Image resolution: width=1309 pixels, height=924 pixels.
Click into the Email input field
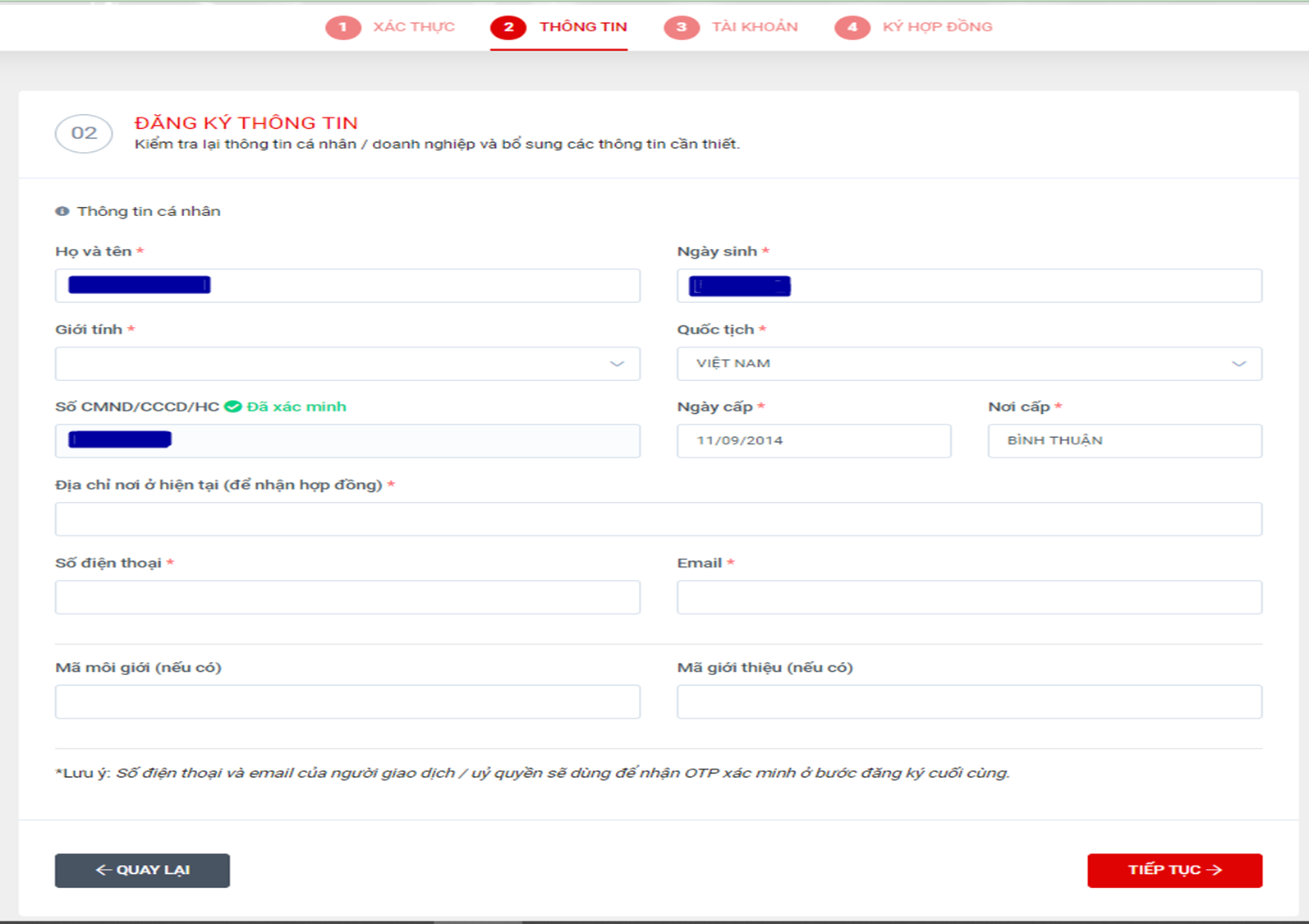(969, 597)
